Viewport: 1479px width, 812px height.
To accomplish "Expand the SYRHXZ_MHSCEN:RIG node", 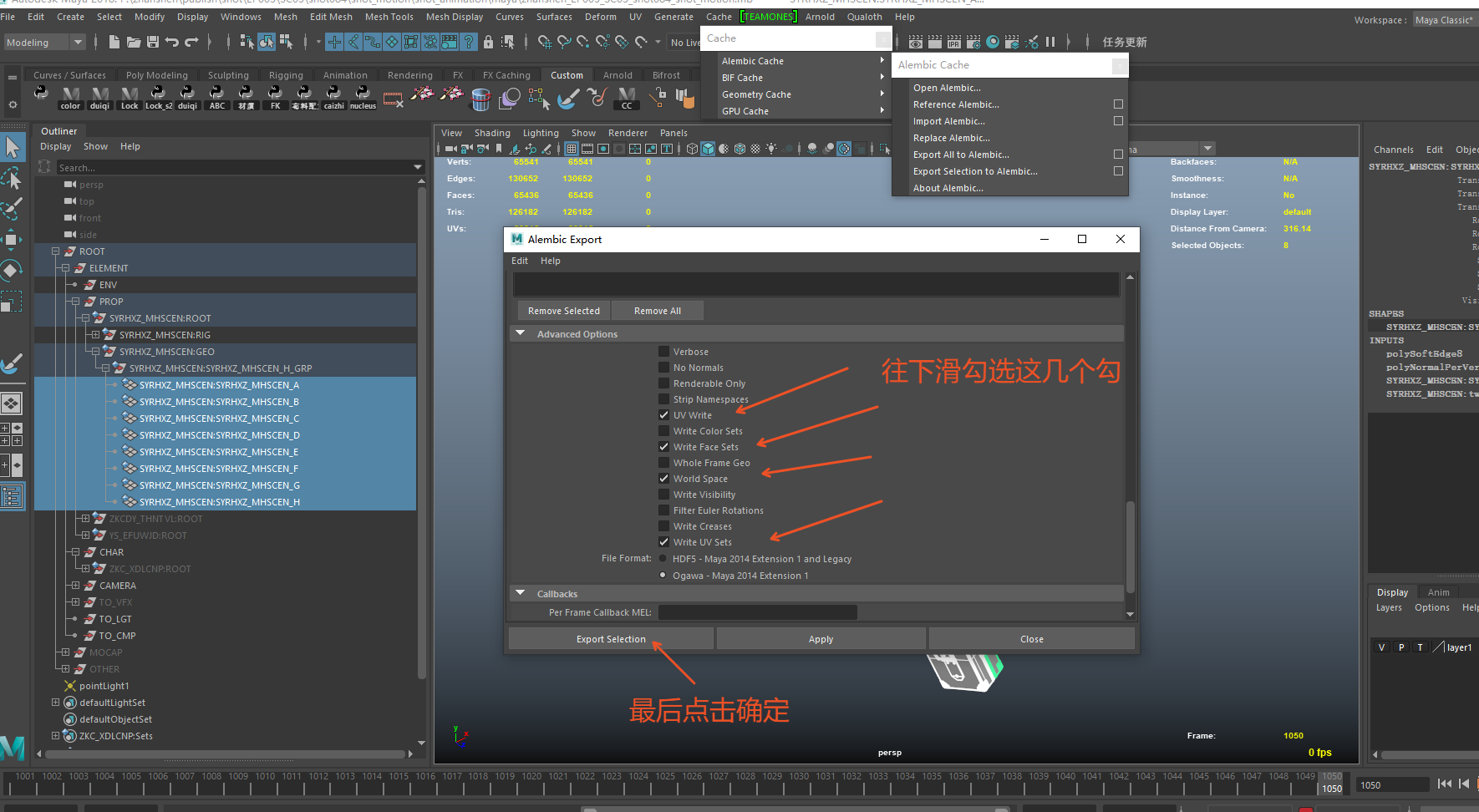I will tap(95, 335).
